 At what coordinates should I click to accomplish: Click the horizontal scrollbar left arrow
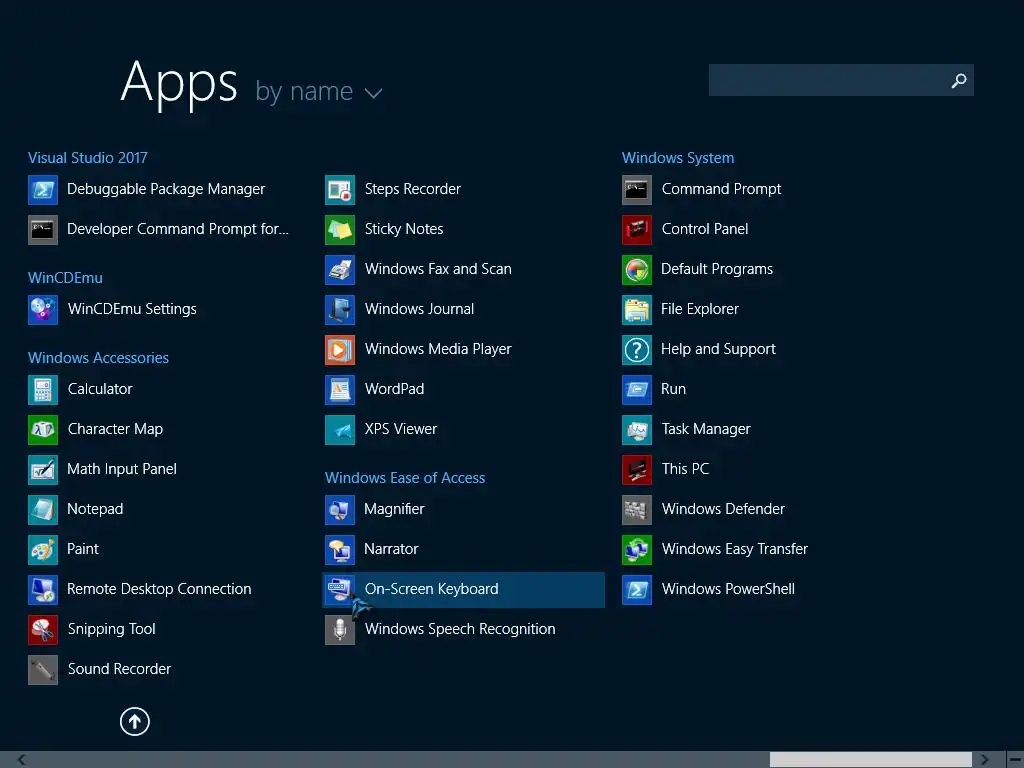(21, 760)
